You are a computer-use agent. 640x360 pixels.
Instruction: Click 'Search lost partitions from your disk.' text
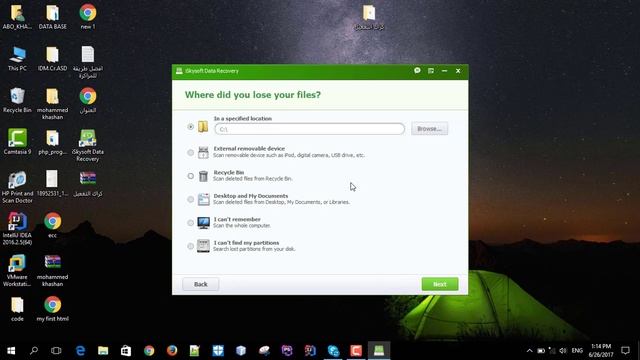pyautogui.click(x=254, y=249)
